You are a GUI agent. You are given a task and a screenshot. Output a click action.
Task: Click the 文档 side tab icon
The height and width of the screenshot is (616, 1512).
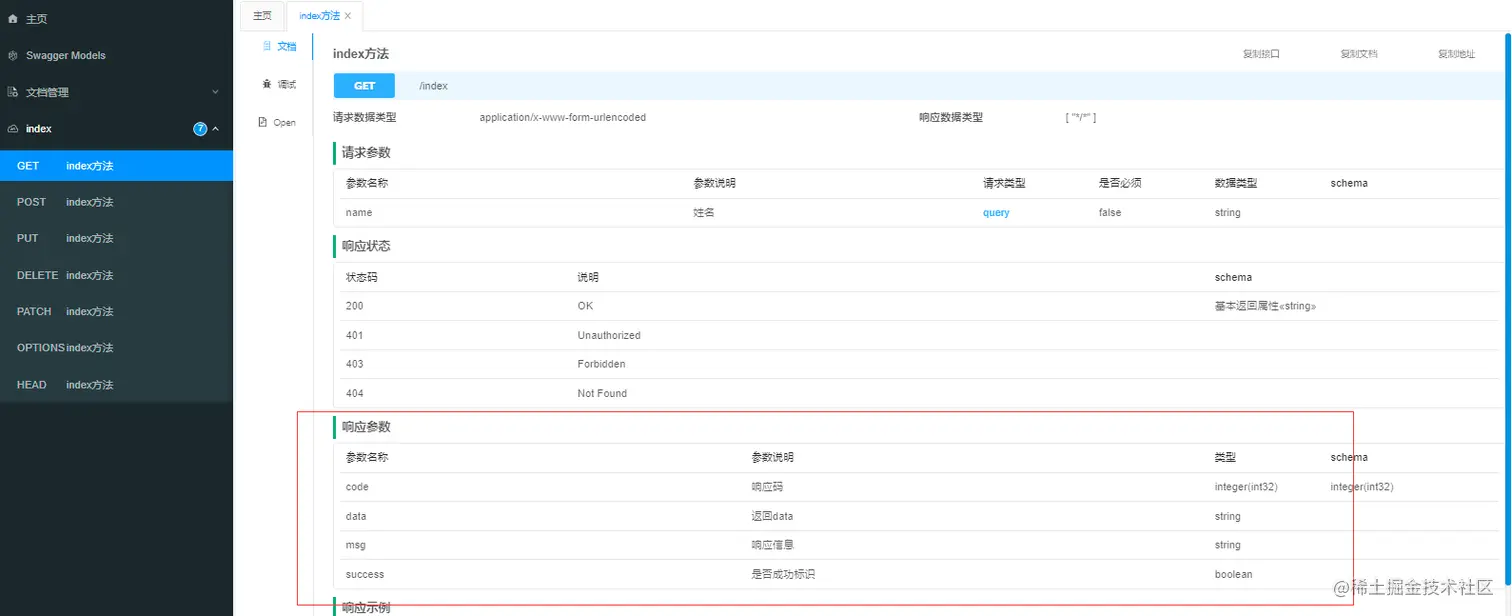pos(266,46)
